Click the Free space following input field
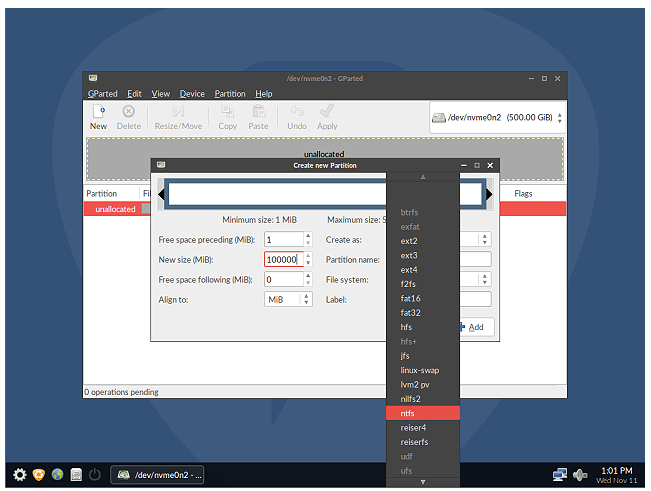Viewport: 651px width, 491px height. point(284,279)
